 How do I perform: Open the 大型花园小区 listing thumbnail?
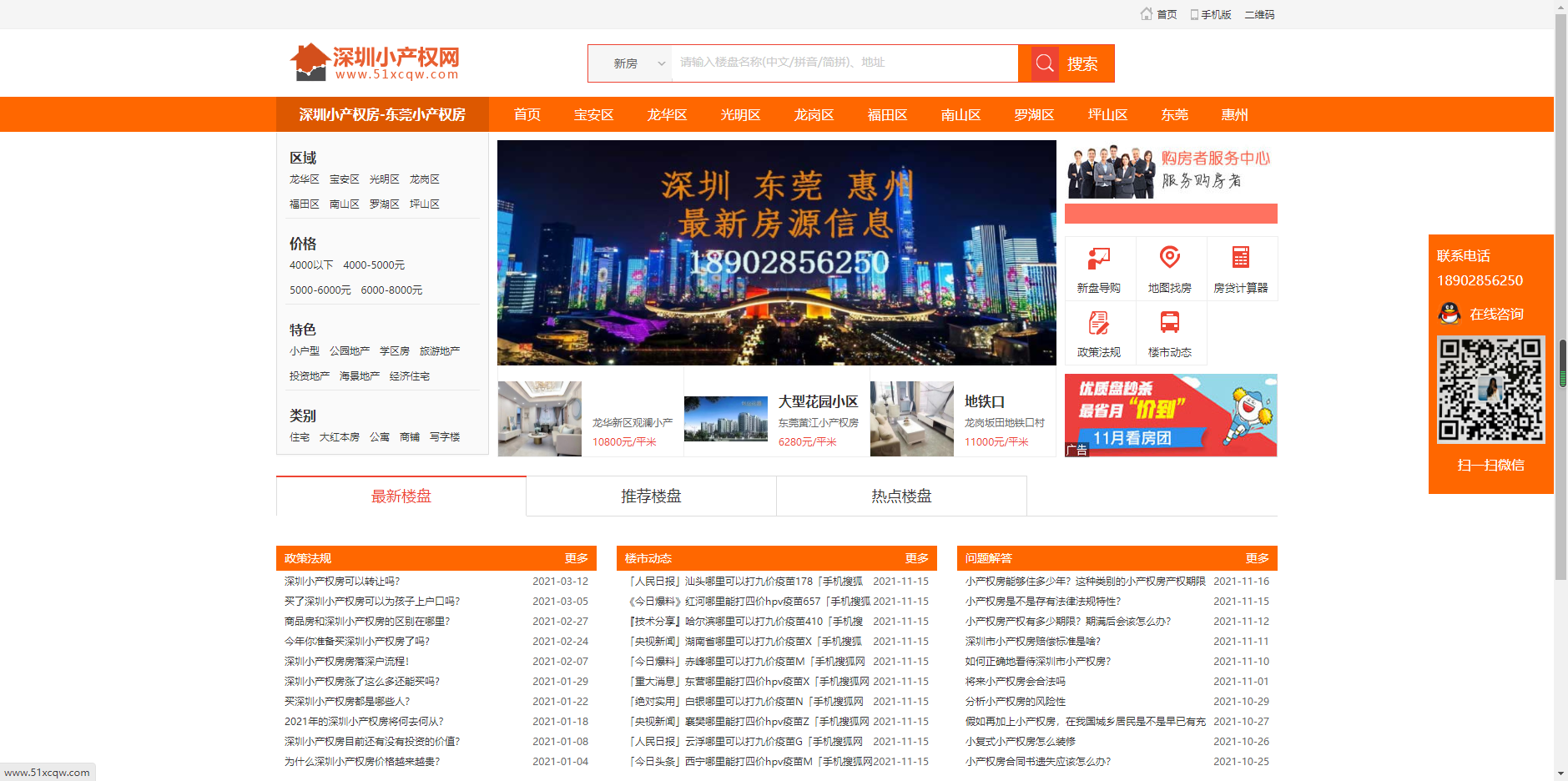click(x=725, y=418)
